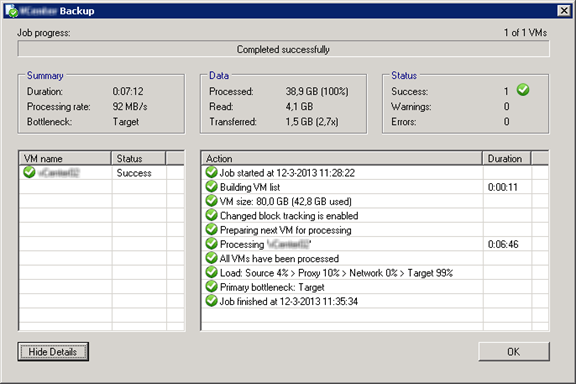Screen dimensions: 576x384
Task: Click the check icon for Job started row
Action: pos(211,172)
